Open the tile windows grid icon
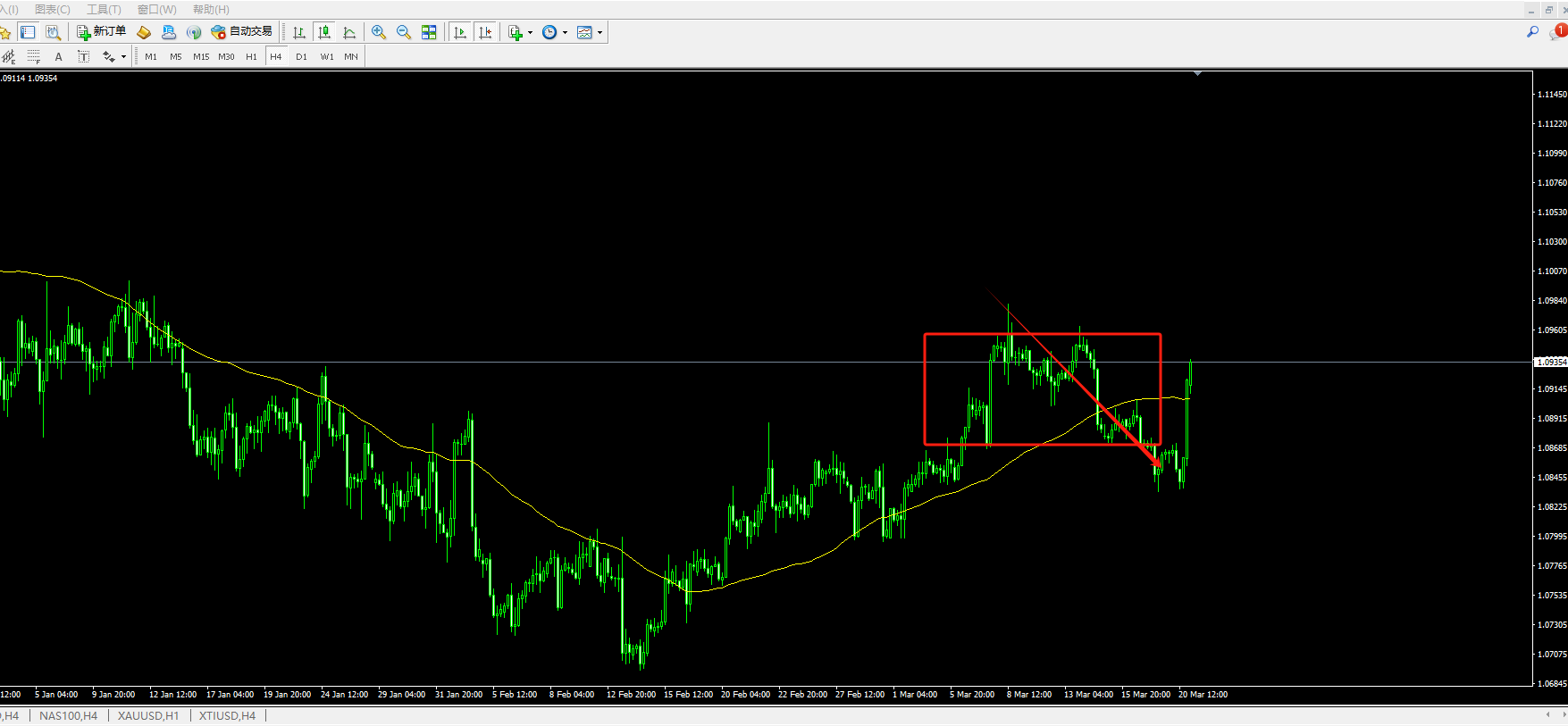 [429, 32]
